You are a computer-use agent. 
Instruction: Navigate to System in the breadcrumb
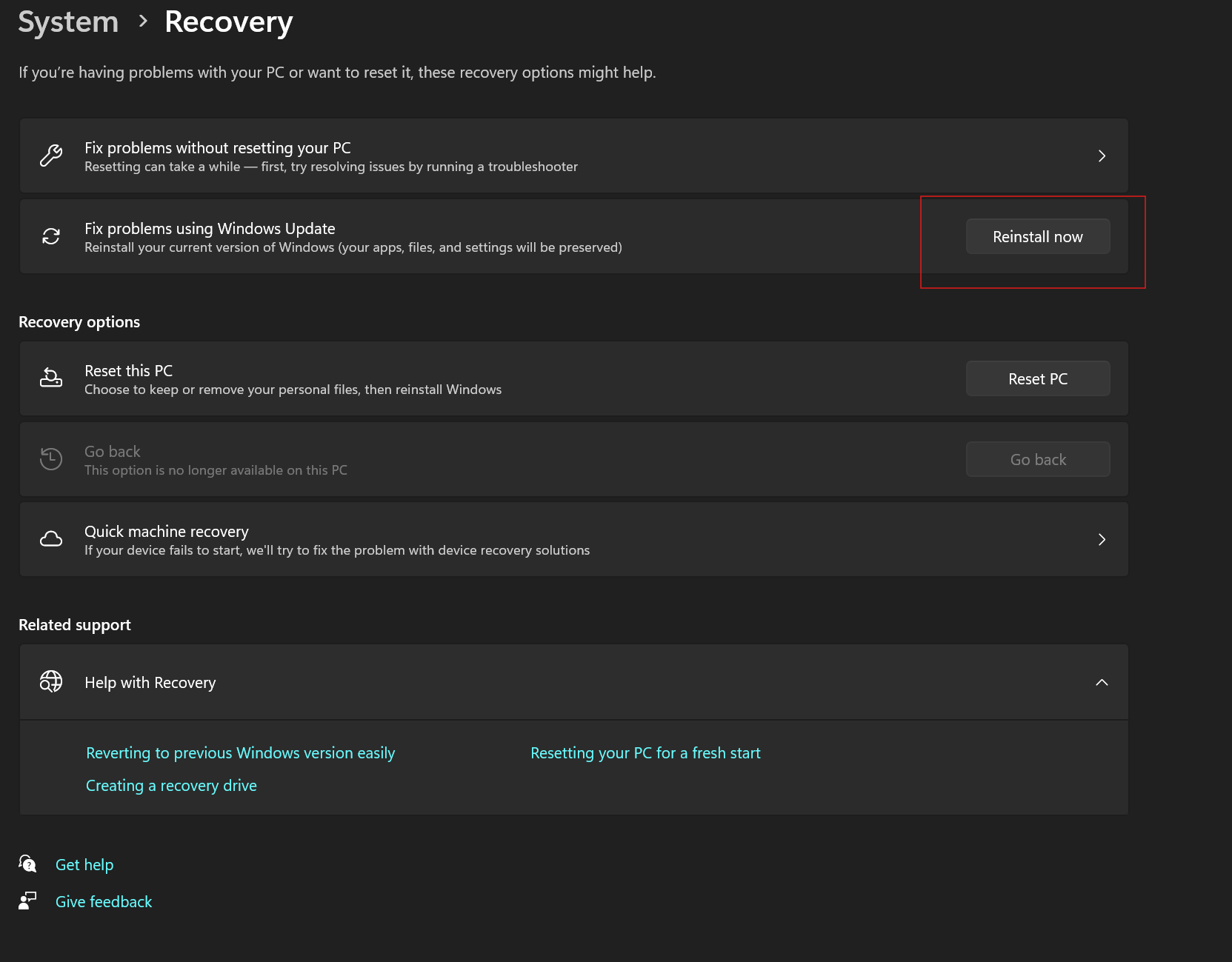pos(68,22)
